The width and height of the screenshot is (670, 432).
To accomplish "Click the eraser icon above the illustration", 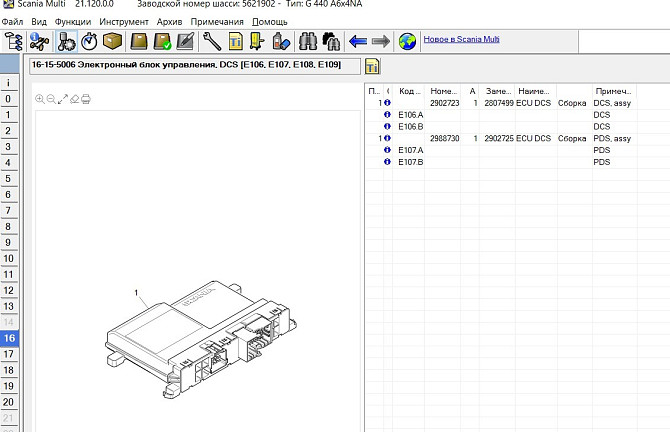I will point(74,99).
